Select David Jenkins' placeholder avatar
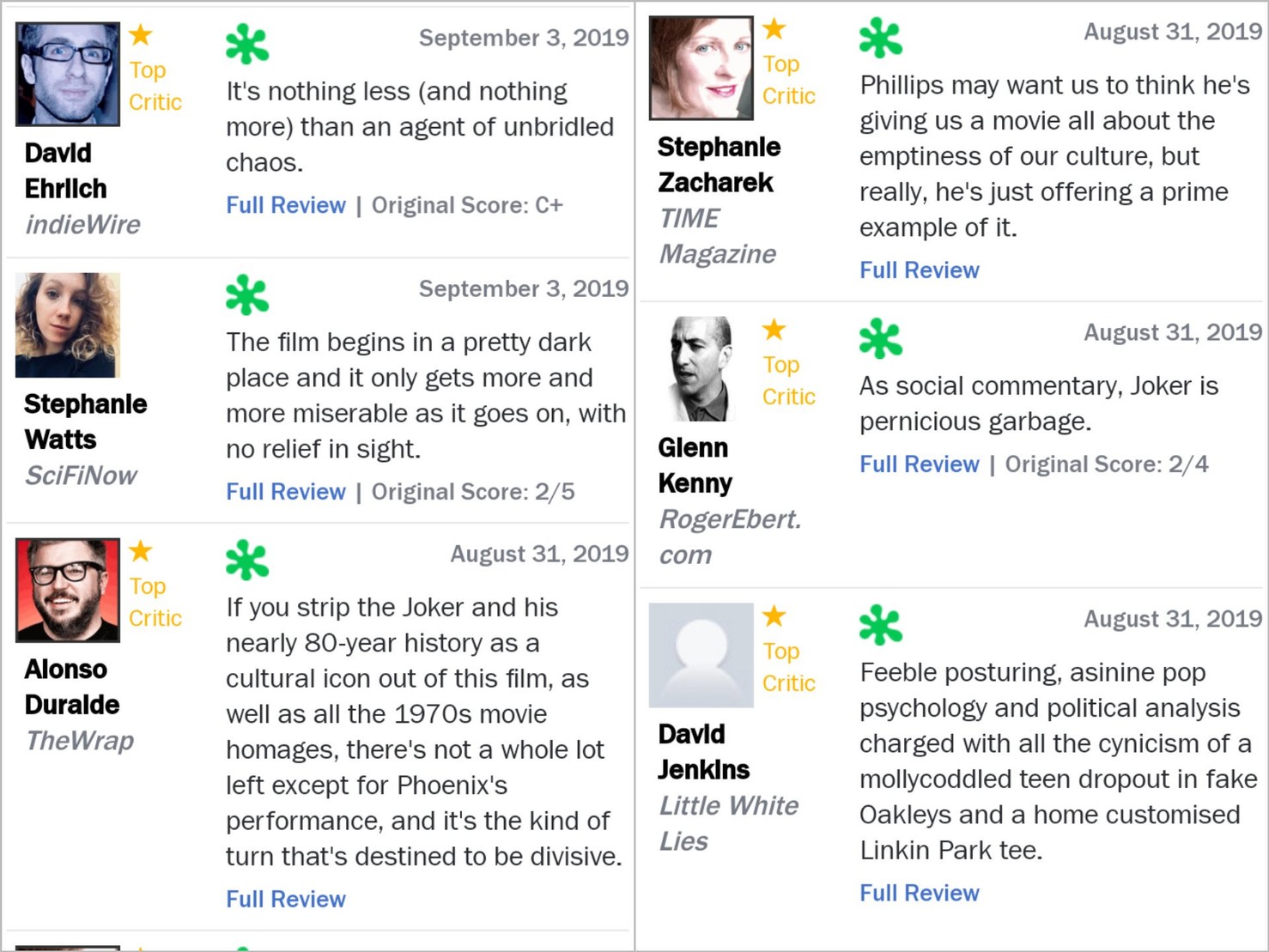 701,655
